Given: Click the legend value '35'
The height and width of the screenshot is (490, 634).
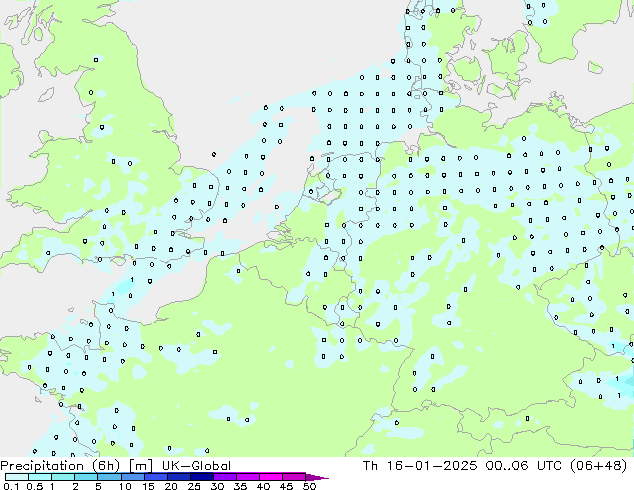Looking at the screenshot, I should pyautogui.click(x=240, y=486).
